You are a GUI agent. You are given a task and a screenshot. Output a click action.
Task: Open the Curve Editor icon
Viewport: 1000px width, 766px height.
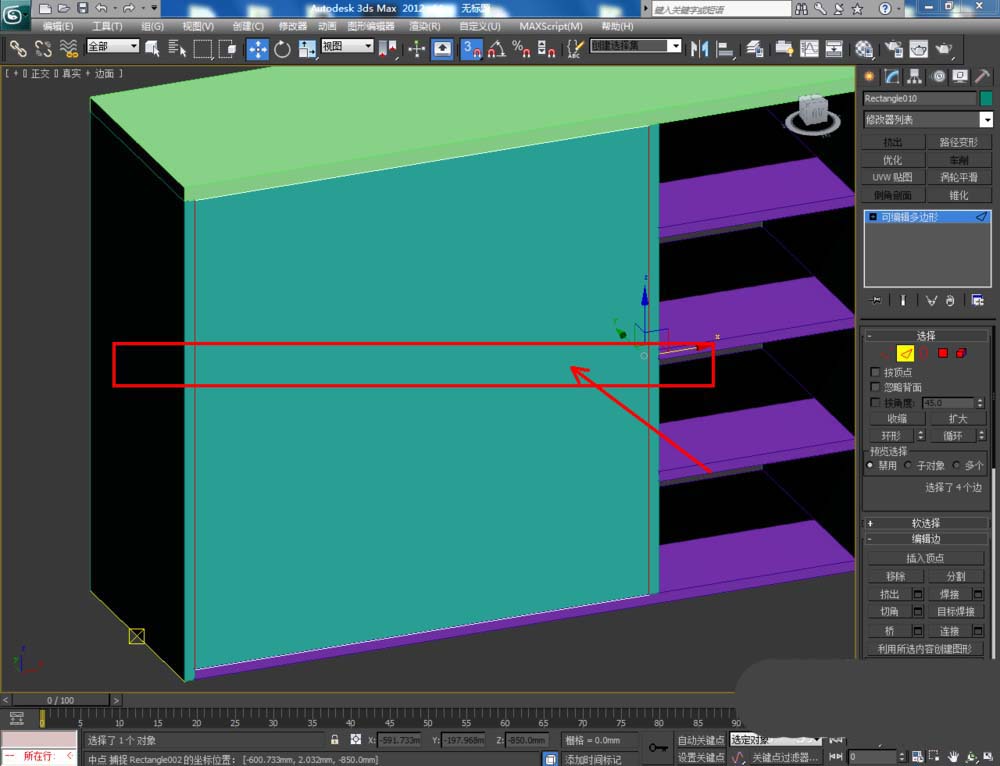point(809,49)
